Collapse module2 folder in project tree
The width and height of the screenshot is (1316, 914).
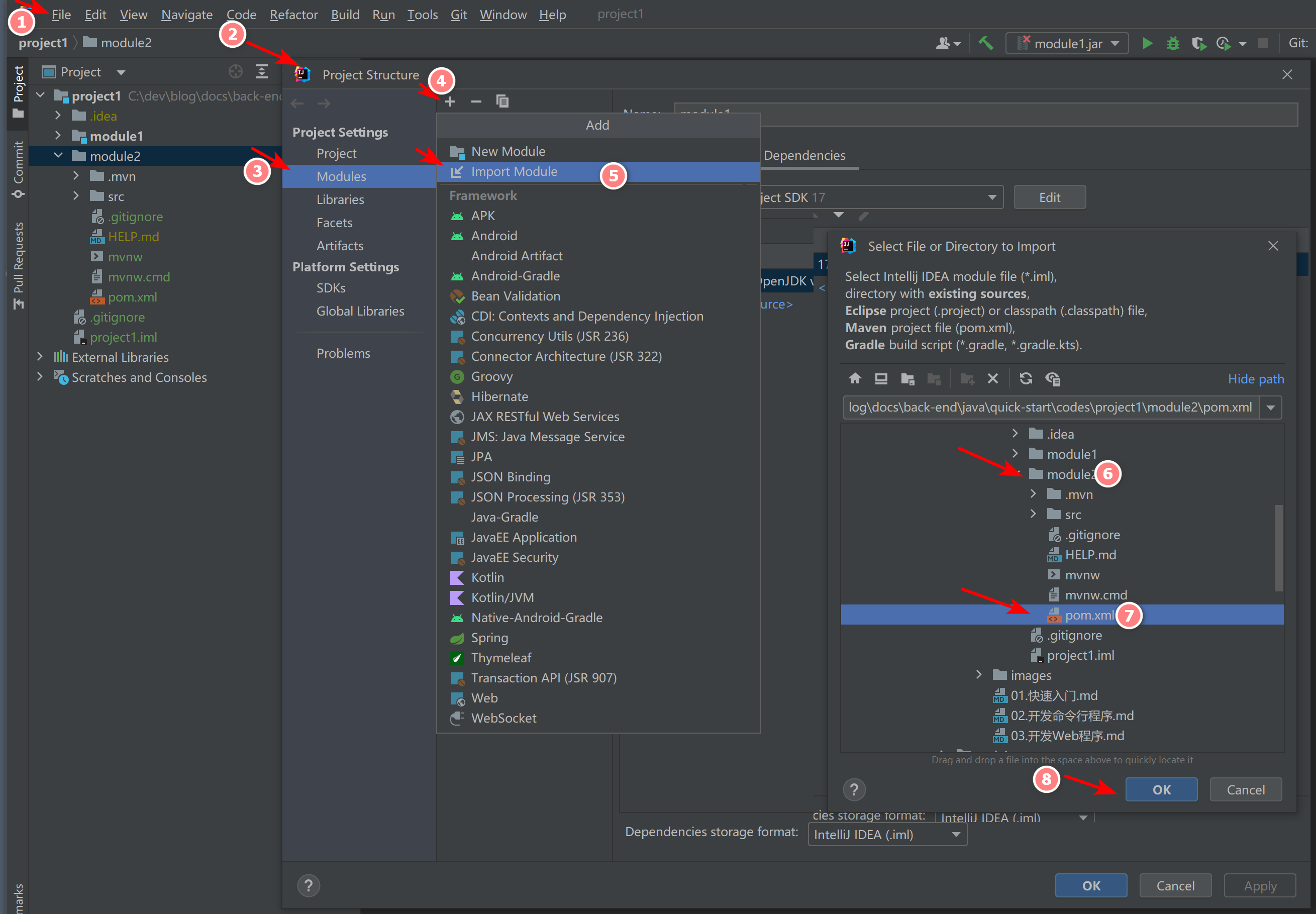[58, 156]
